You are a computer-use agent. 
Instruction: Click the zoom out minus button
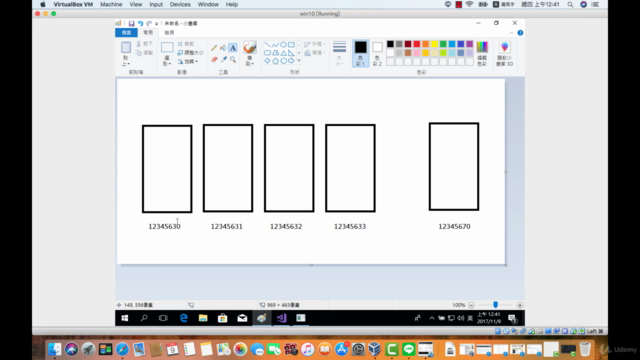pos(471,305)
